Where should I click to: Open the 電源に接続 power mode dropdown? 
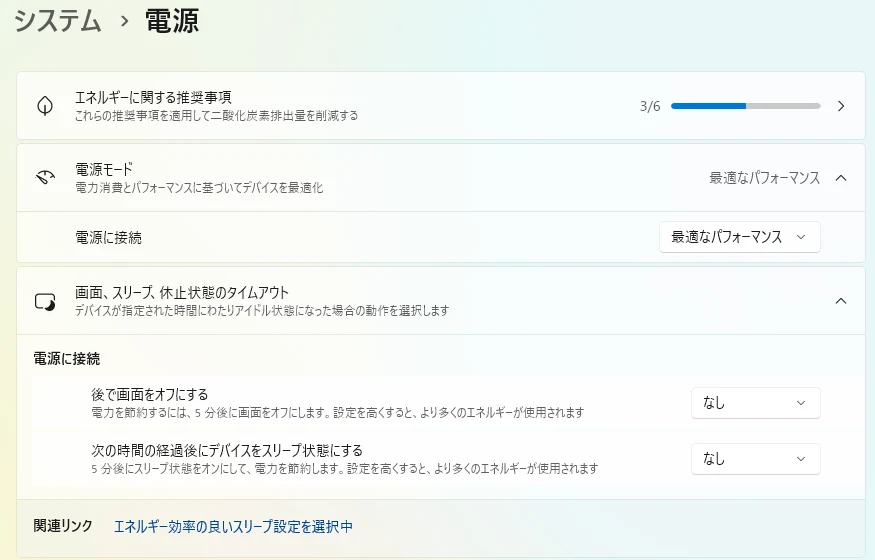[x=739, y=236]
